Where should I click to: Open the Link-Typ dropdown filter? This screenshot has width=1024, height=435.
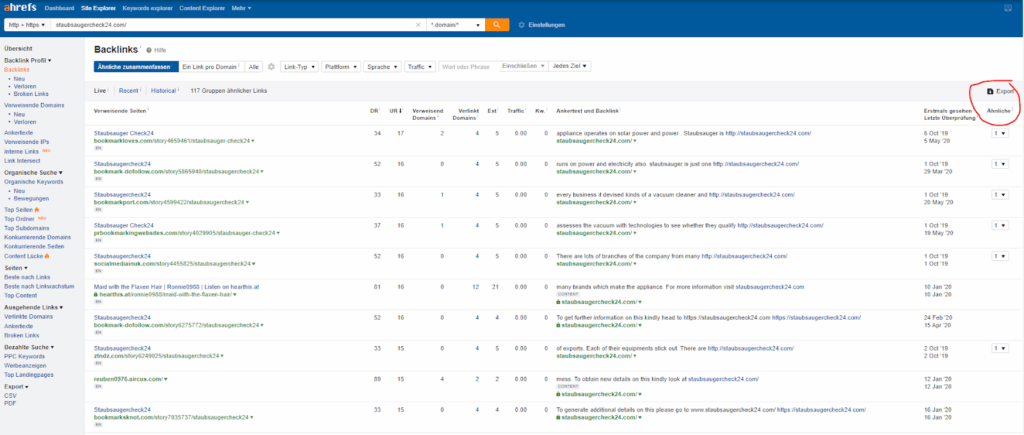click(x=299, y=67)
